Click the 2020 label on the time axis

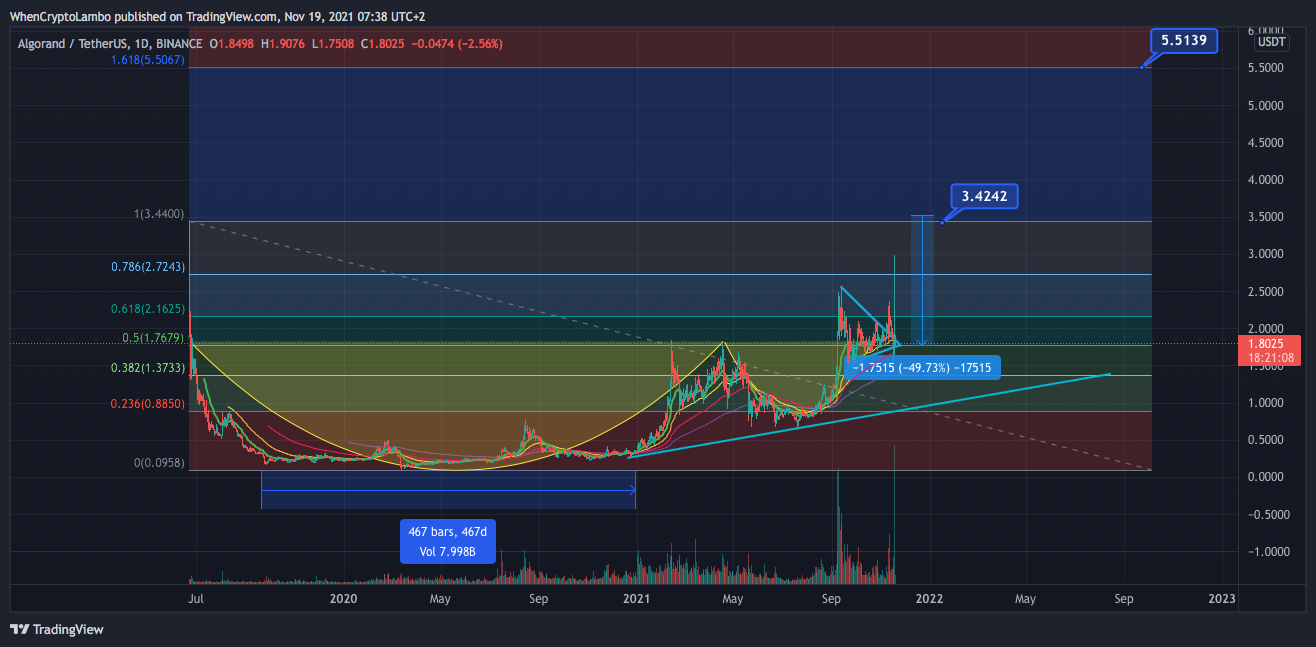(343, 599)
